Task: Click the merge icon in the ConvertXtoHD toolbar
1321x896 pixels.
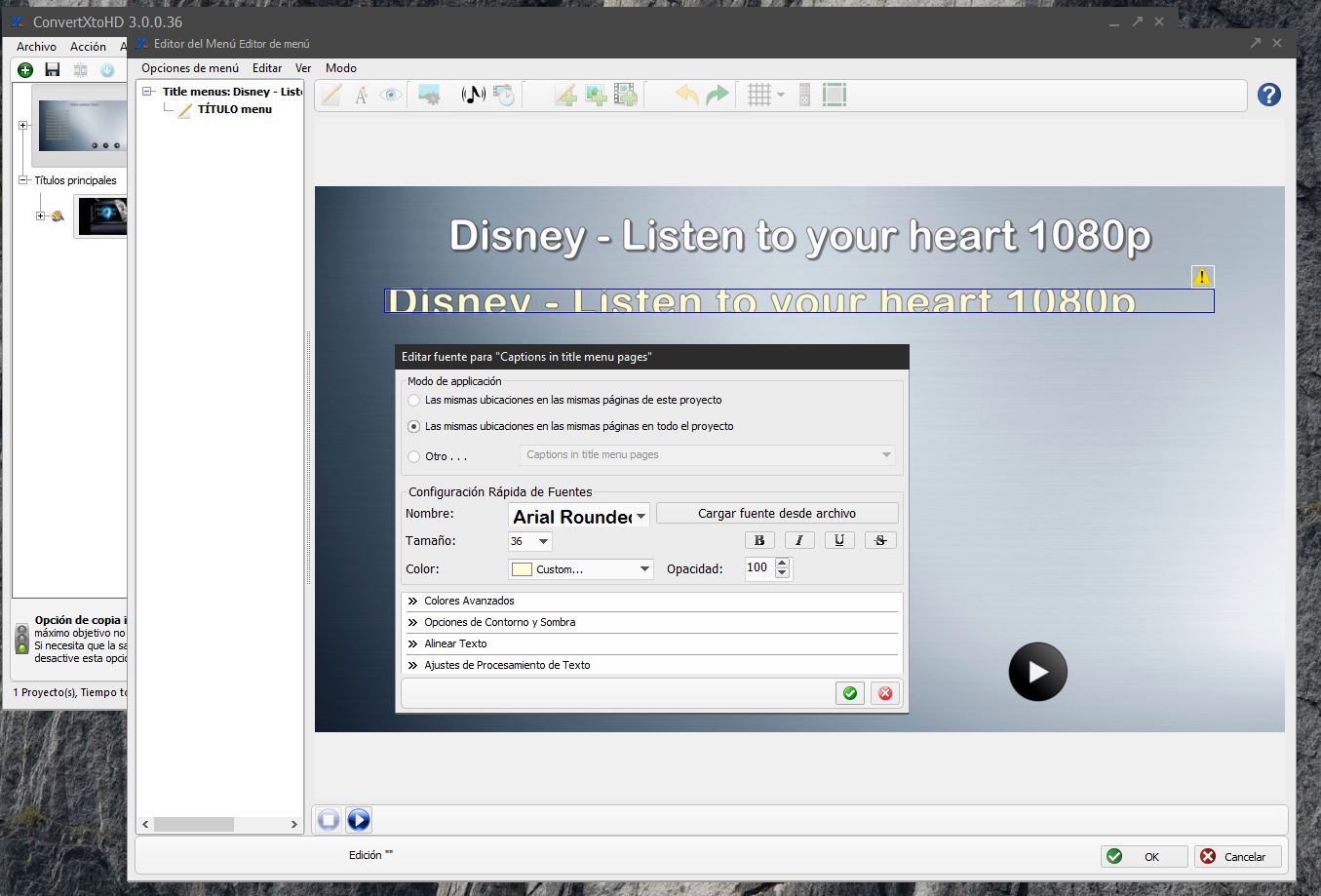Action: pyautogui.click(x=80, y=70)
